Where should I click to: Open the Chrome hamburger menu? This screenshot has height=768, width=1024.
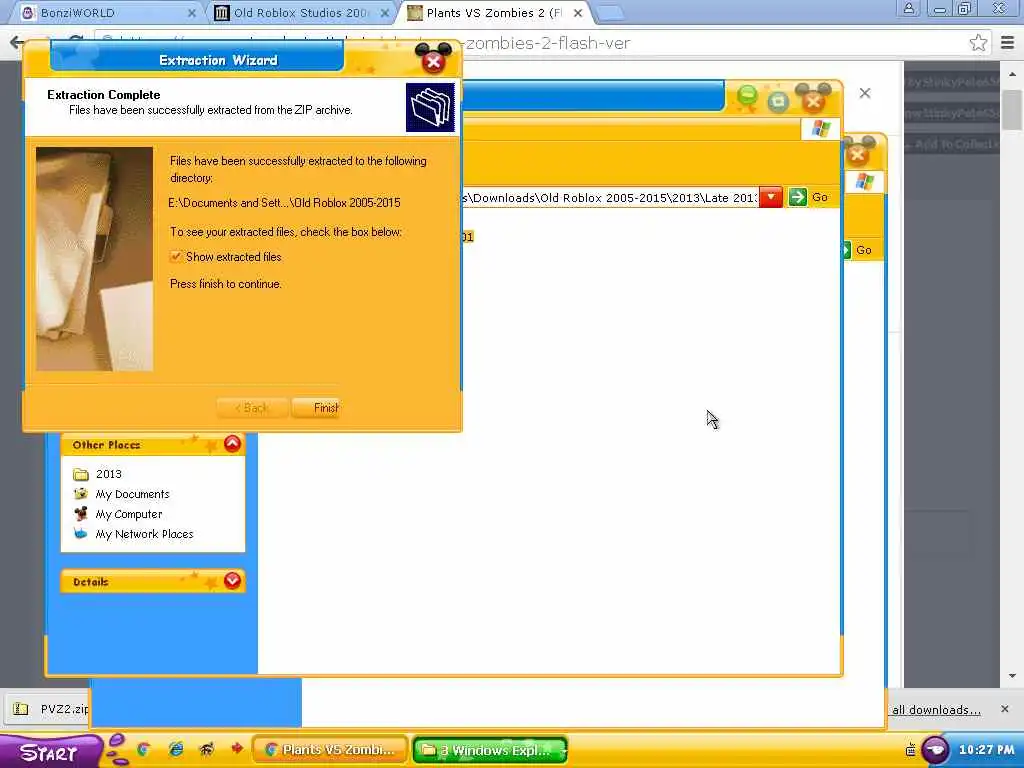click(x=1008, y=43)
